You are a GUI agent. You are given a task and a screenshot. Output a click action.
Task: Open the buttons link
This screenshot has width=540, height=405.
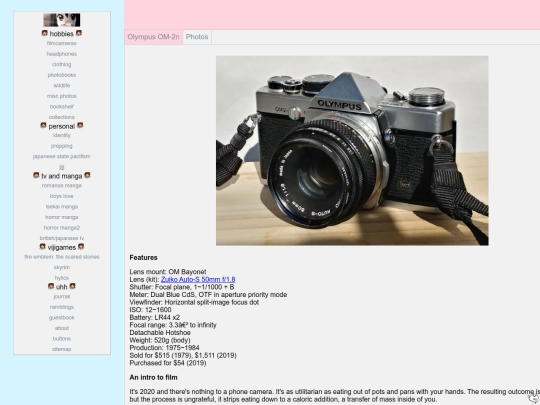pyautogui.click(x=62, y=339)
